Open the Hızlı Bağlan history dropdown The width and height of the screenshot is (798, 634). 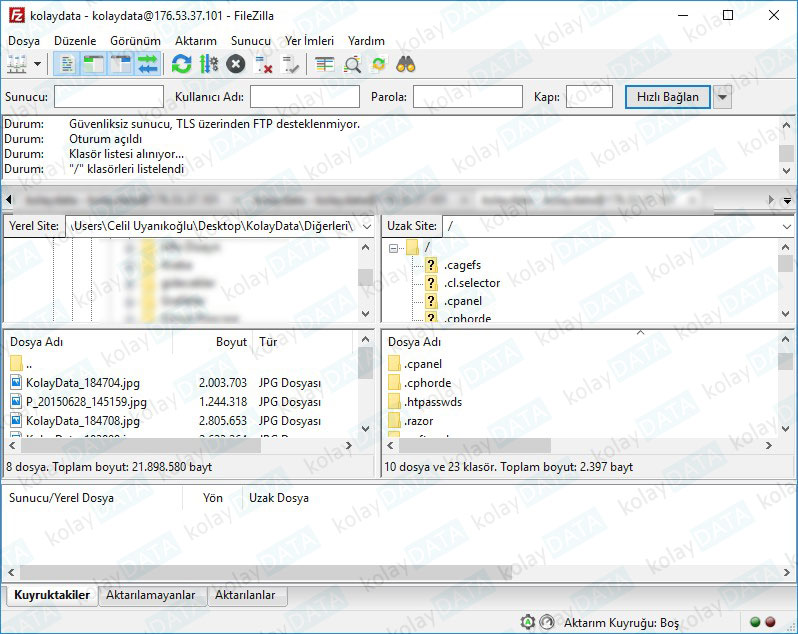(723, 97)
